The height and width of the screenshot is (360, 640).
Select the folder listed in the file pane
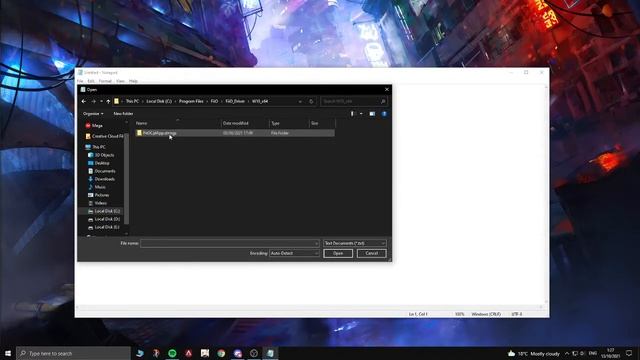235,133
